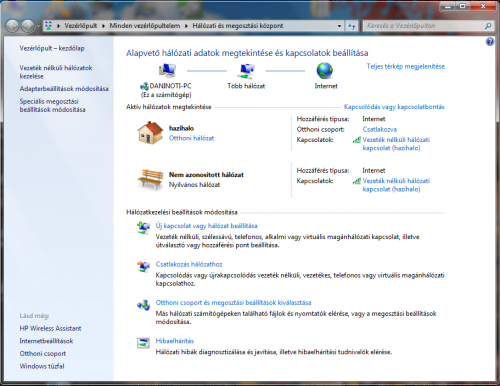Select Minden vezérlőpultelem breadcrumb

pyautogui.click(x=145, y=26)
